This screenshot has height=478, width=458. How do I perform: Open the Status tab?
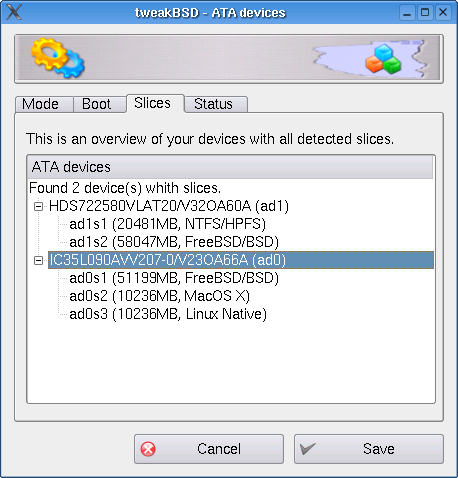pyautogui.click(x=216, y=104)
